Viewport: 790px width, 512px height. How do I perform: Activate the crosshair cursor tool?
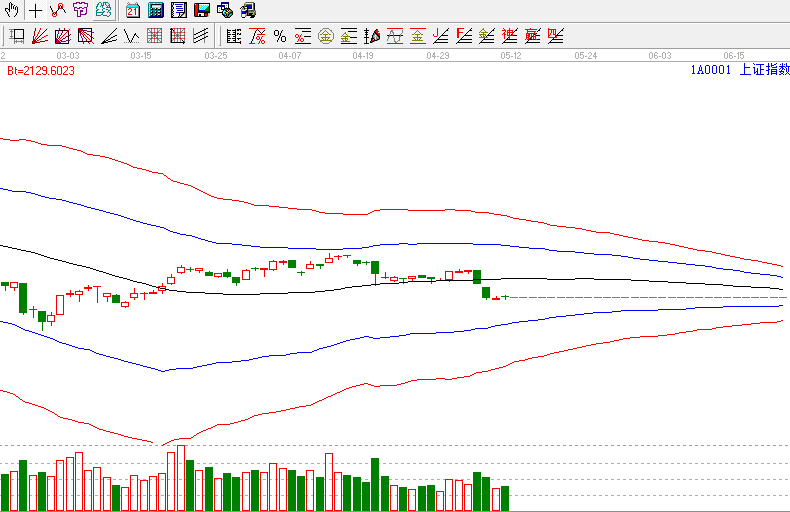tap(36, 11)
